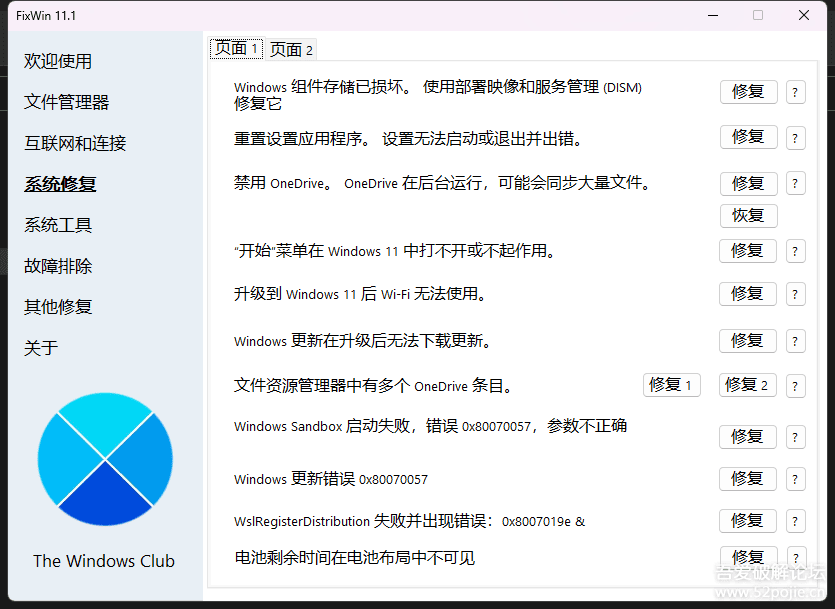Click 修复 1 for multiple OneDrive entries

point(672,385)
